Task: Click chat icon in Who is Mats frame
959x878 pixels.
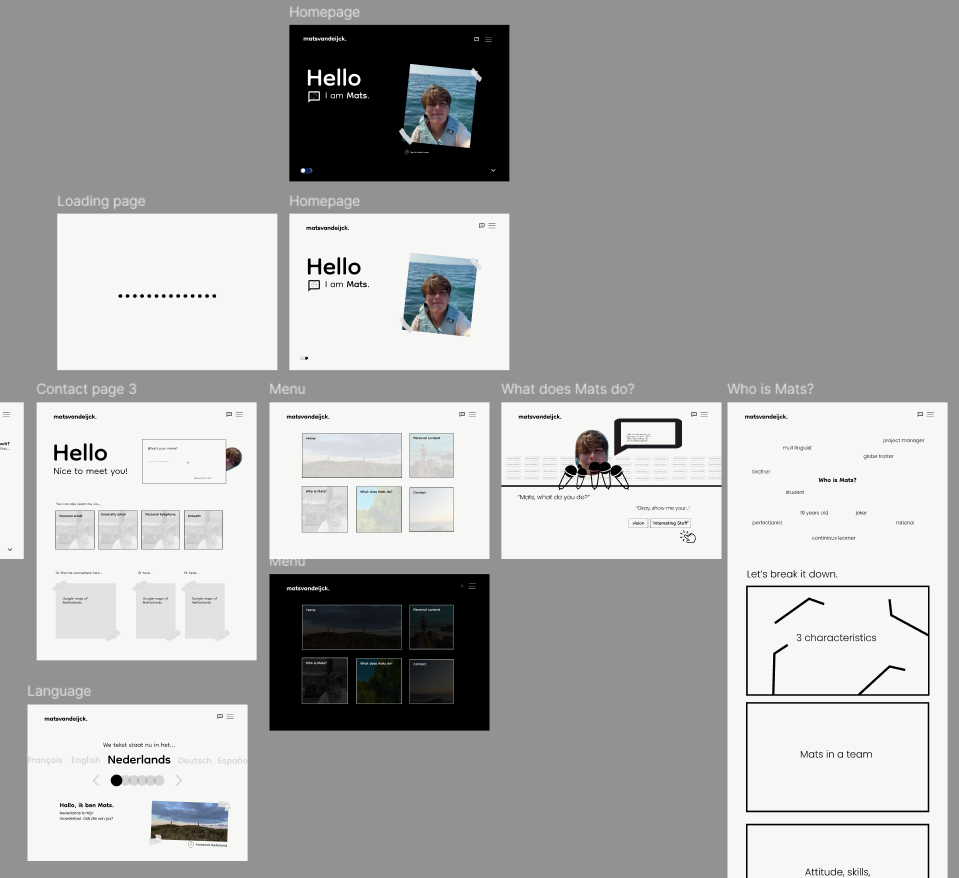Action: pyautogui.click(x=920, y=414)
